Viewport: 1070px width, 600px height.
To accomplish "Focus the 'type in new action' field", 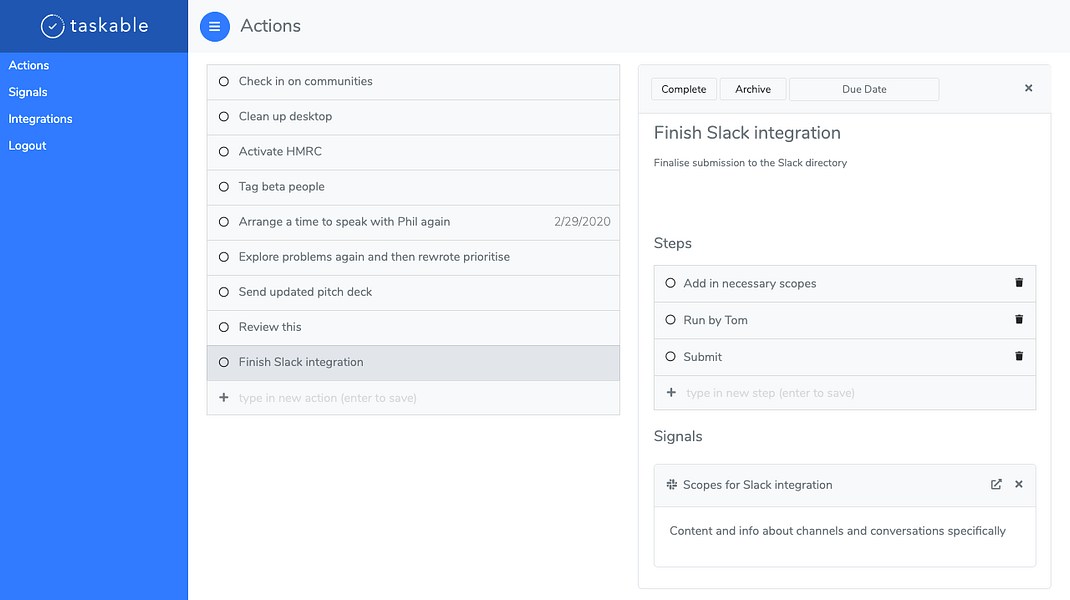I will (328, 398).
